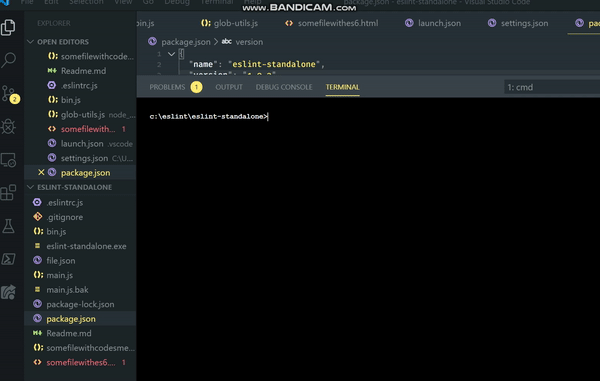Open the Live Share icon in activity bar

point(8,292)
